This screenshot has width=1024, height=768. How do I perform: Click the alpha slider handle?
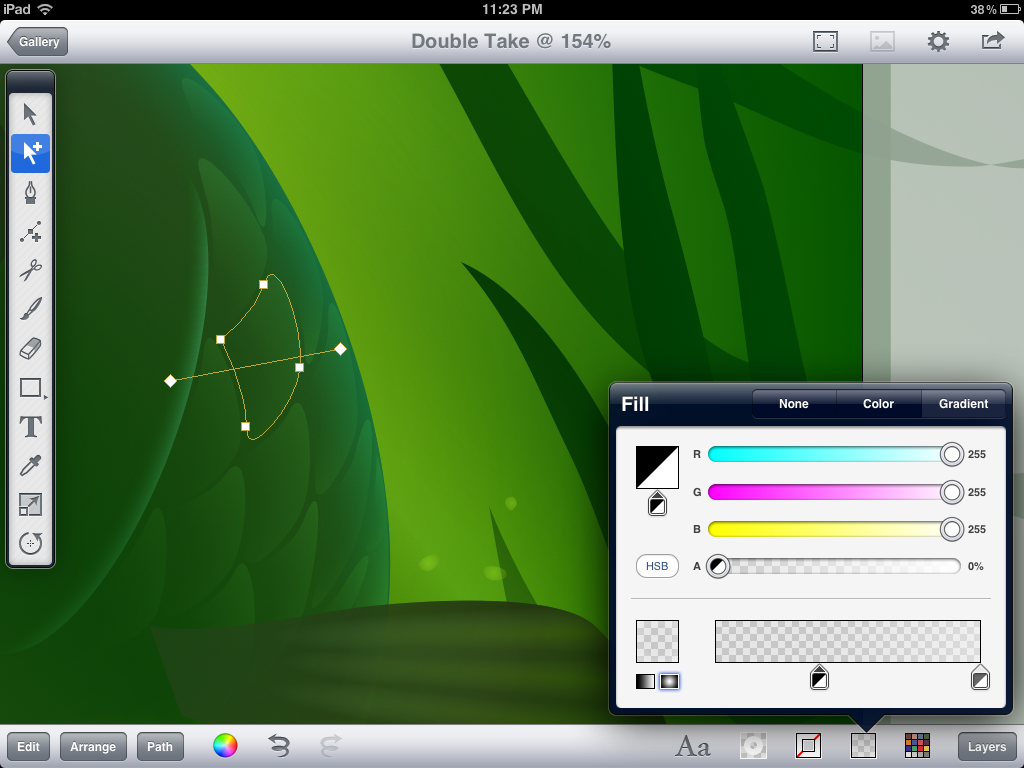(718, 566)
